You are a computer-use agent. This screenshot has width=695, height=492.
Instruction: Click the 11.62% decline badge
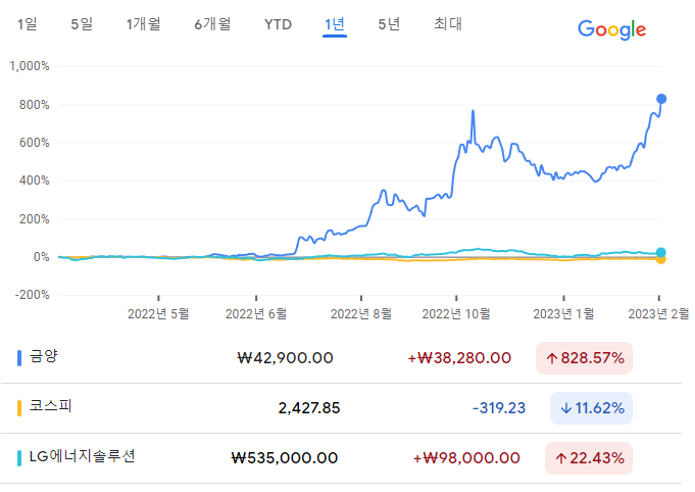(x=591, y=408)
